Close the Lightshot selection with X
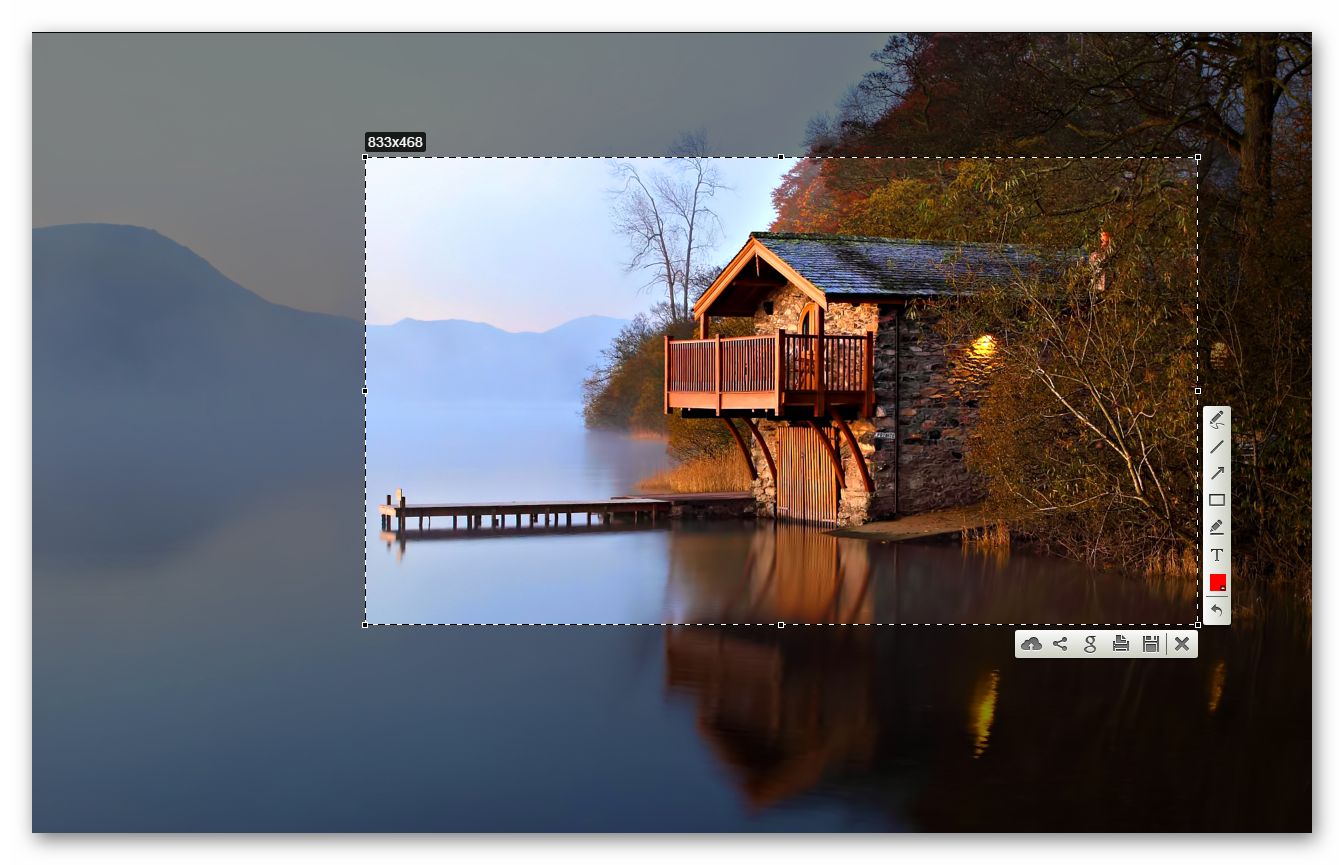This screenshot has width=1344, height=865. click(1182, 644)
